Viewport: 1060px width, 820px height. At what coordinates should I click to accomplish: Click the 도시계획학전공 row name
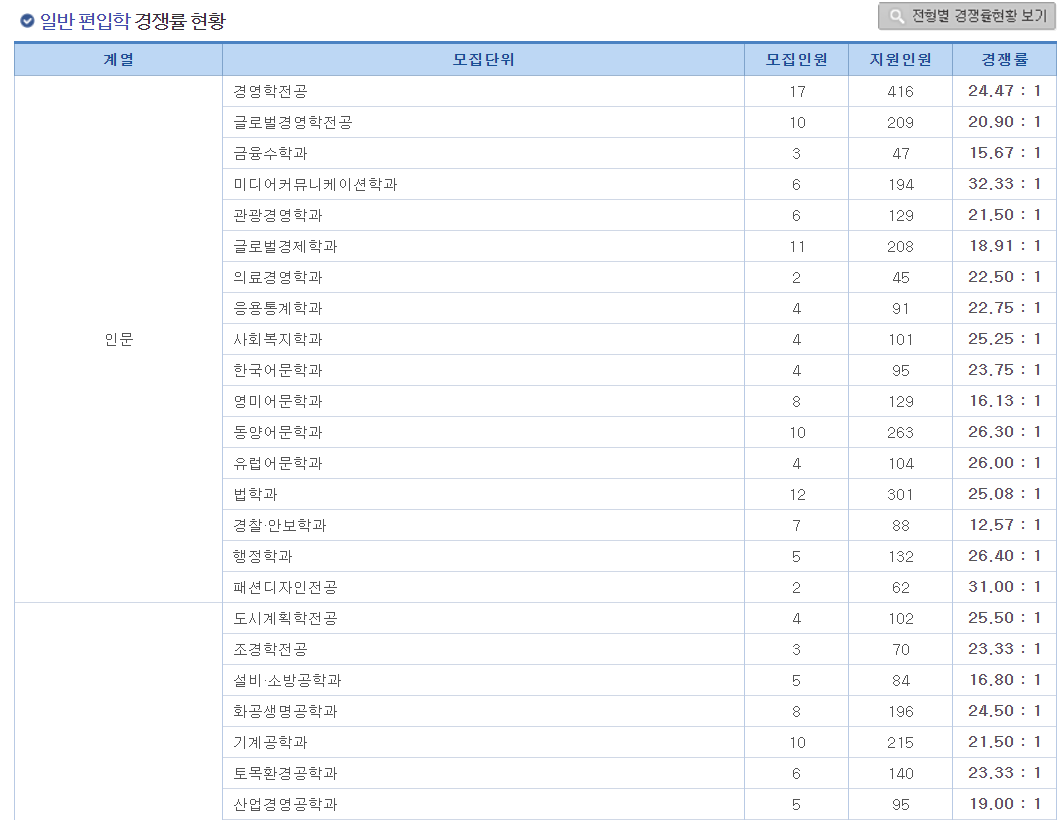click(285, 619)
